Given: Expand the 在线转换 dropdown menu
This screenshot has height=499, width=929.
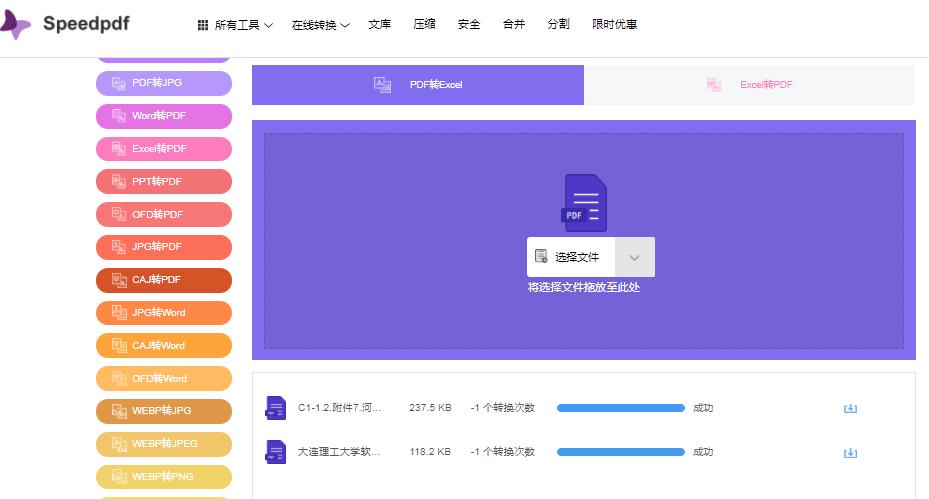Looking at the screenshot, I should coord(321,25).
